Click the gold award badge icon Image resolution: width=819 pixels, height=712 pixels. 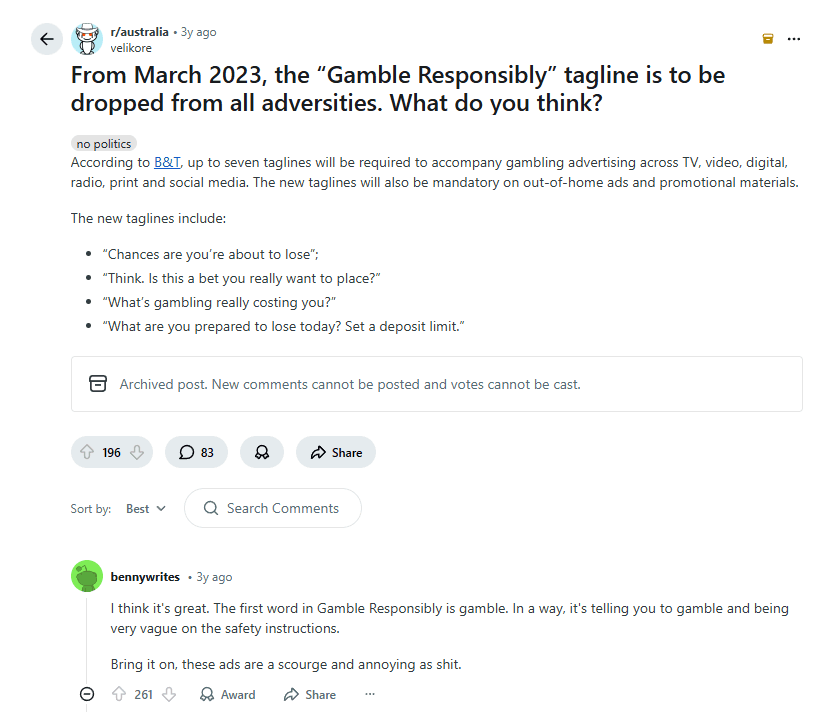click(767, 39)
